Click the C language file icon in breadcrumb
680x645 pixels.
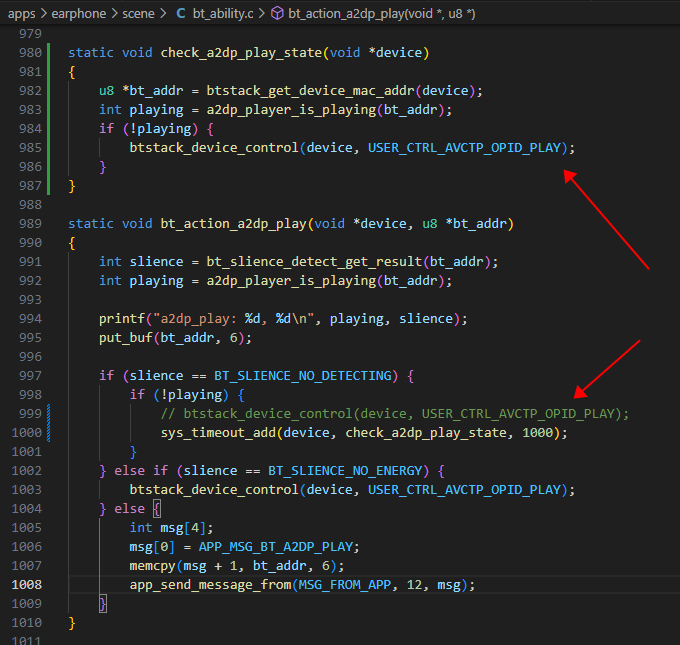coord(181,14)
